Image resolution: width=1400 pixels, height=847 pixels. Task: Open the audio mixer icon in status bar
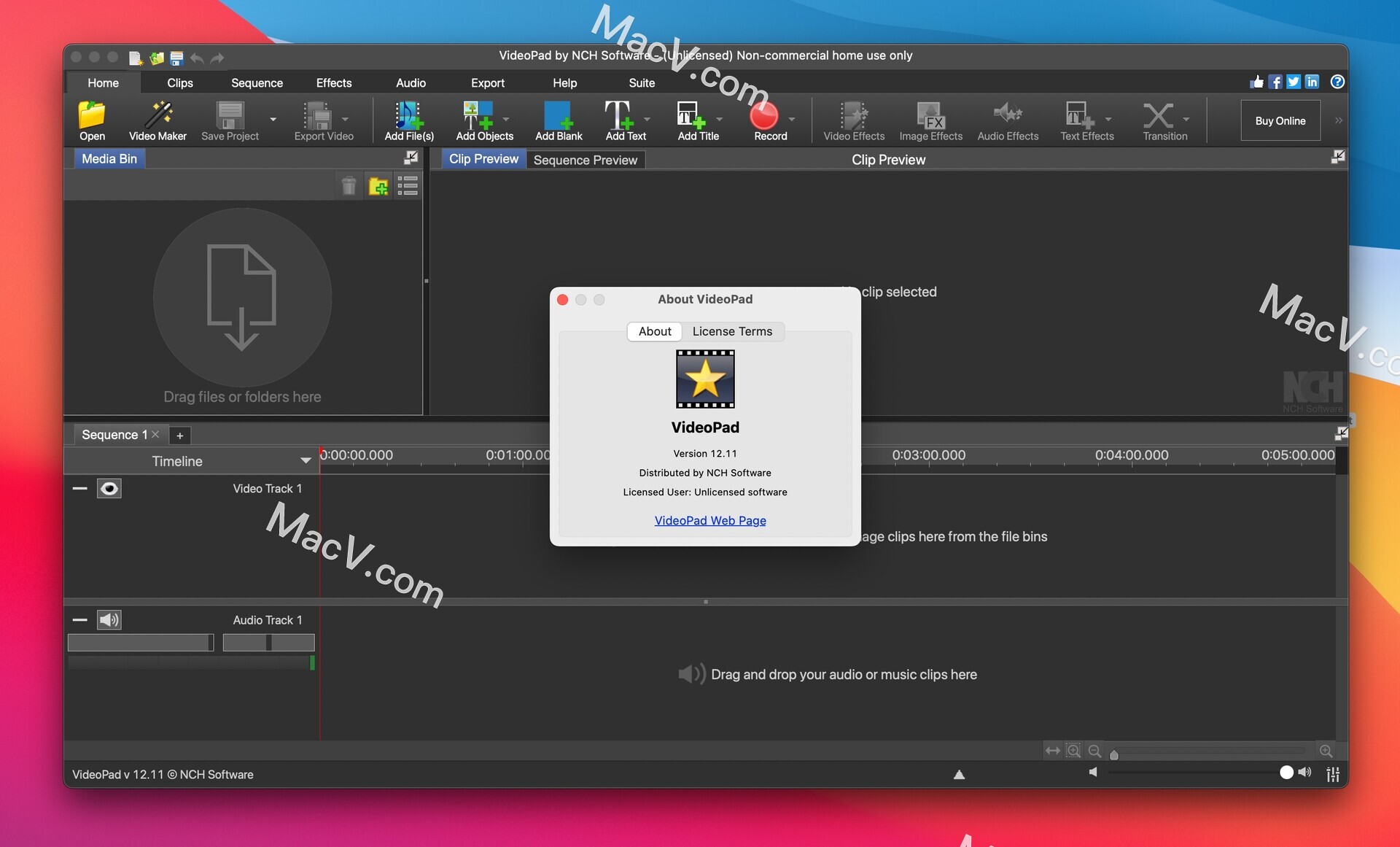1333,775
